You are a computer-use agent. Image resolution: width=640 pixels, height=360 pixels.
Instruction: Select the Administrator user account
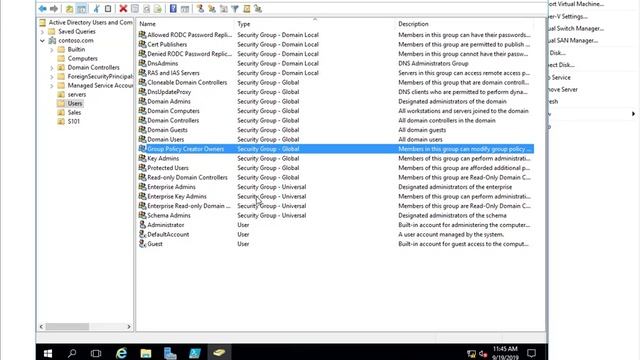point(336,225)
